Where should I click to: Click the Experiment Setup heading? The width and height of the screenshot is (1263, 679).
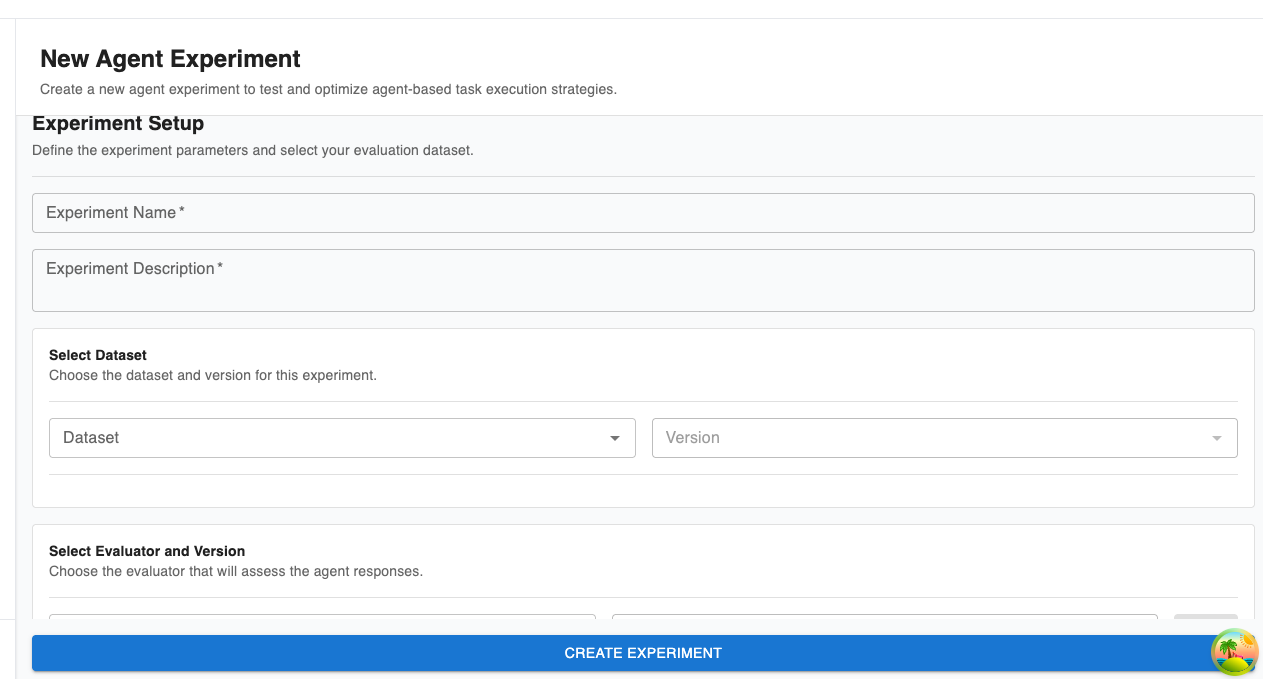click(x=118, y=124)
